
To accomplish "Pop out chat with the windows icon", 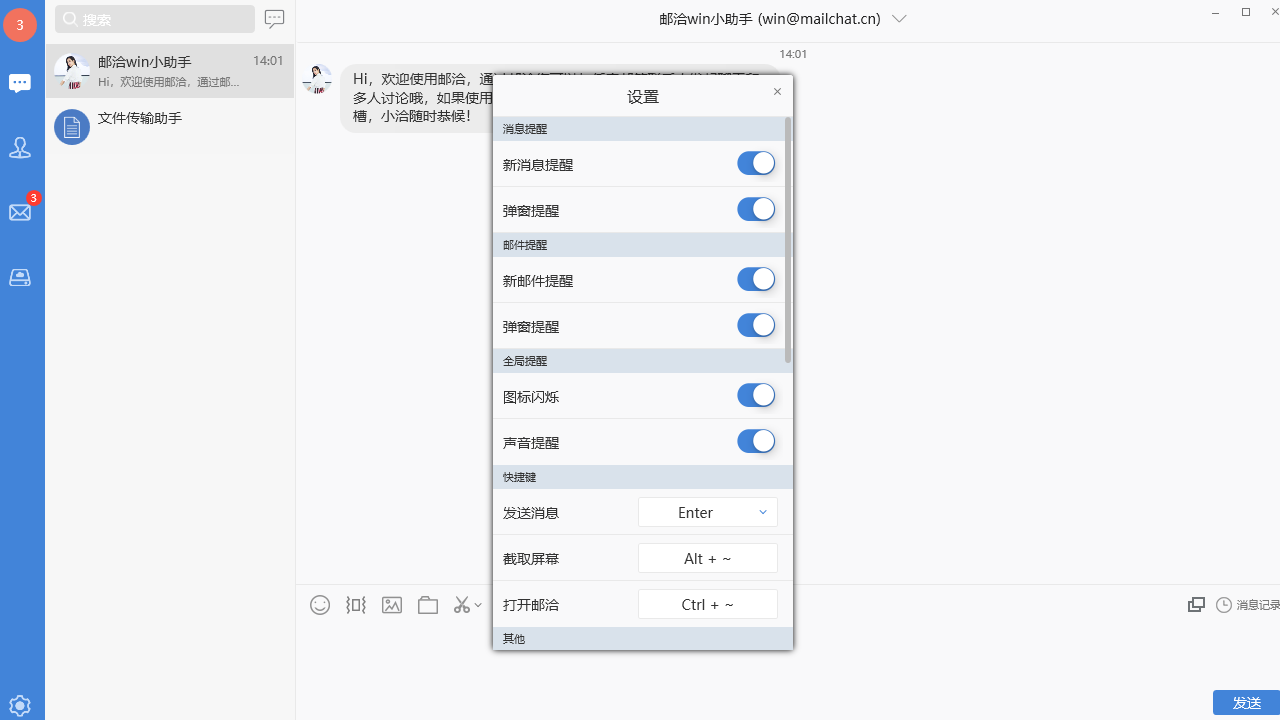I will tap(1196, 604).
